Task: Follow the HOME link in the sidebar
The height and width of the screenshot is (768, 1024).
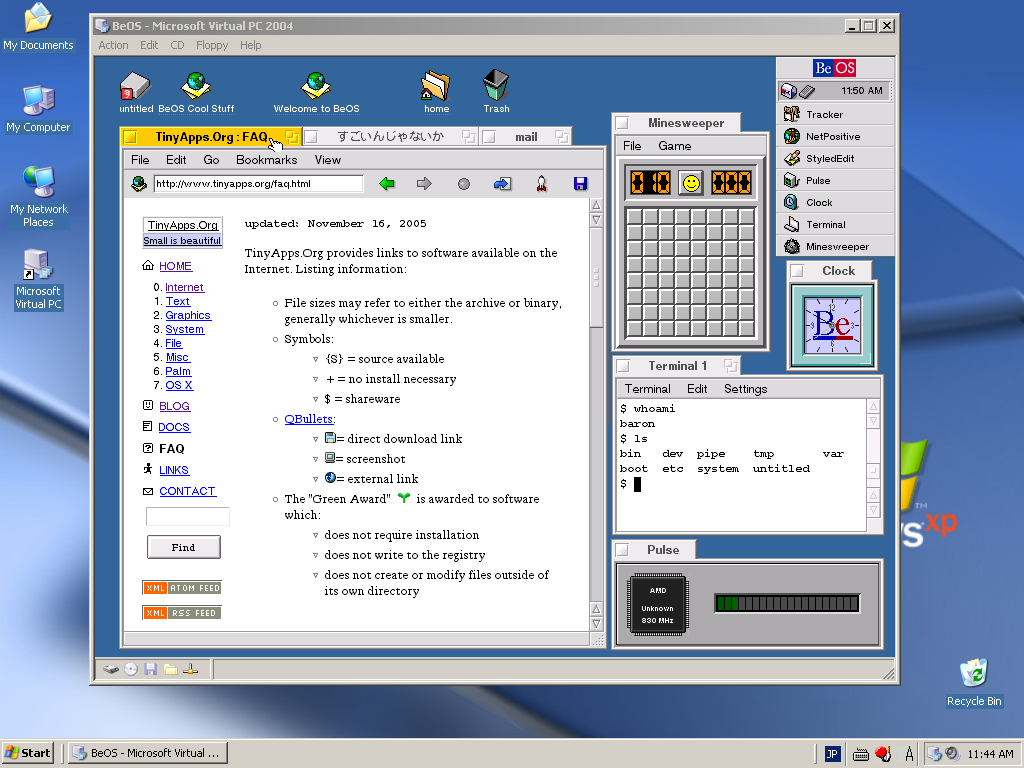Action: [x=175, y=266]
